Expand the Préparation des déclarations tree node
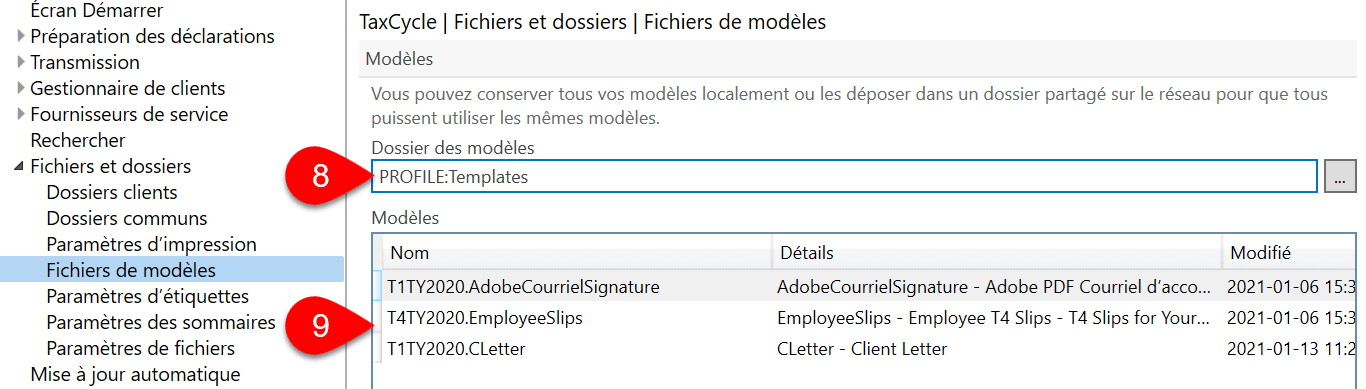The width and height of the screenshot is (1366, 389). pyautogui.click(x=21, y=37)
